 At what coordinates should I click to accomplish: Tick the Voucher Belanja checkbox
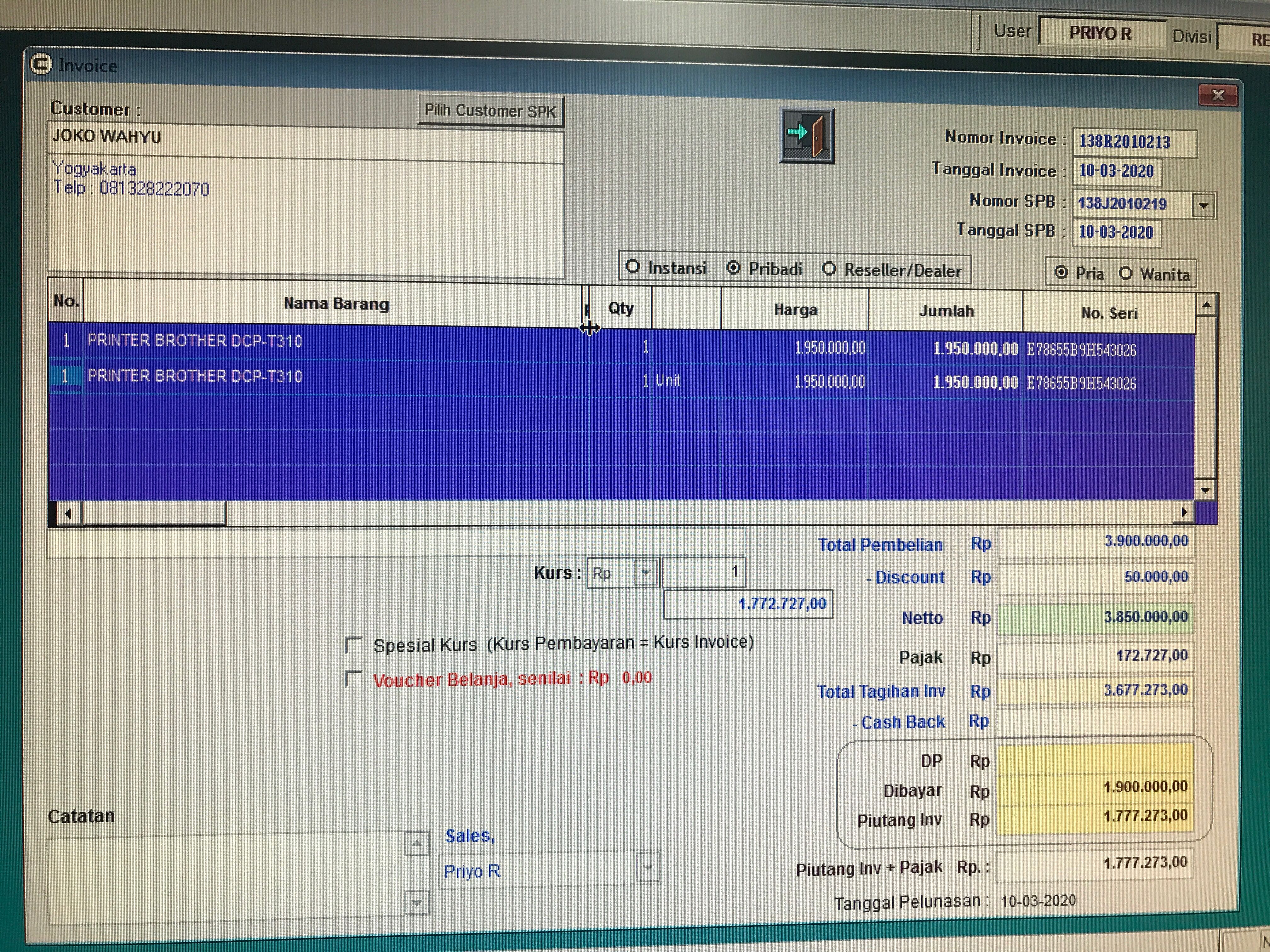pos(353,679)
